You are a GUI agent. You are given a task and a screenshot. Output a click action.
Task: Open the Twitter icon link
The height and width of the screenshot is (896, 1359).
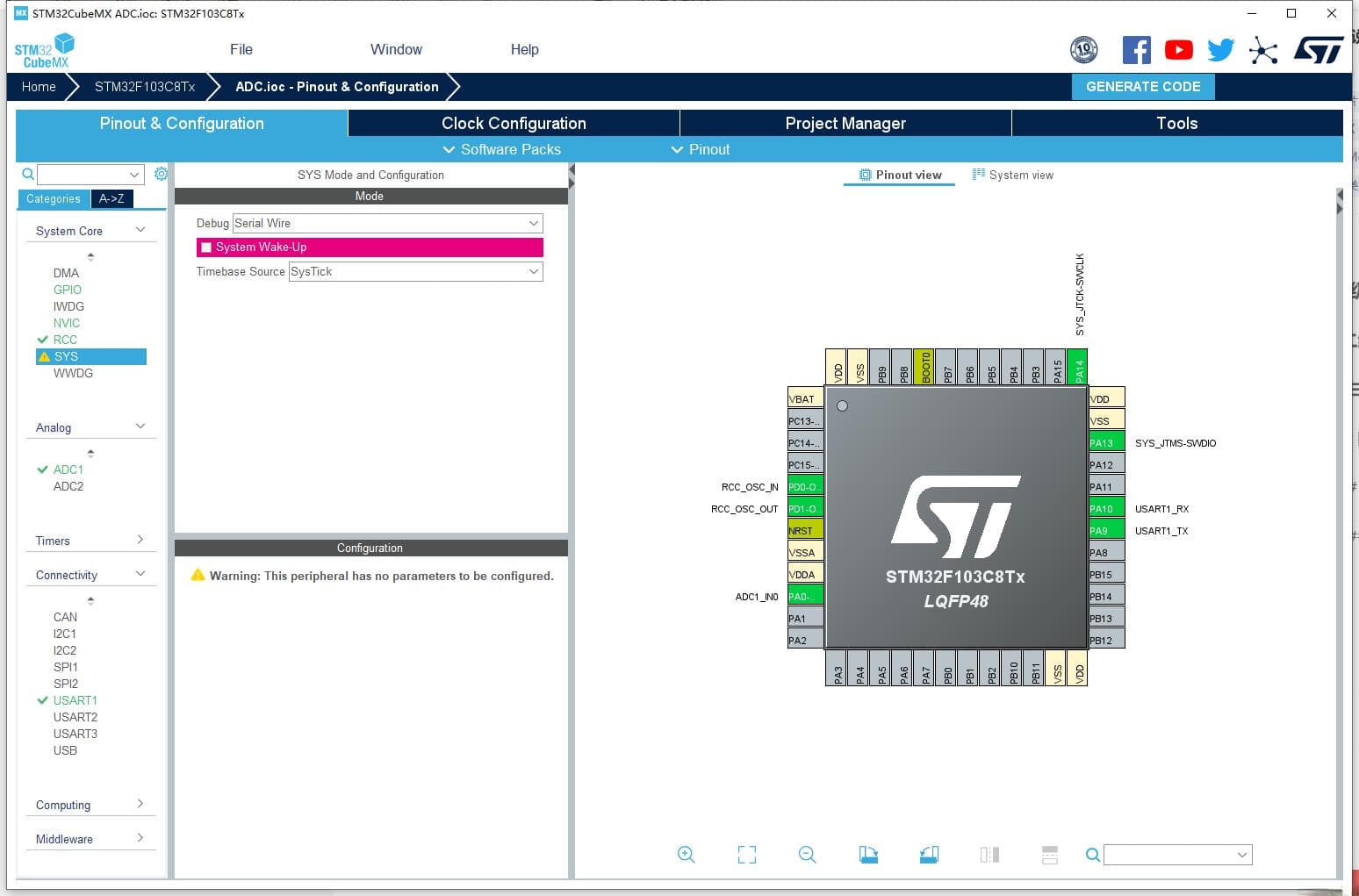click(x=1220, y=50)
